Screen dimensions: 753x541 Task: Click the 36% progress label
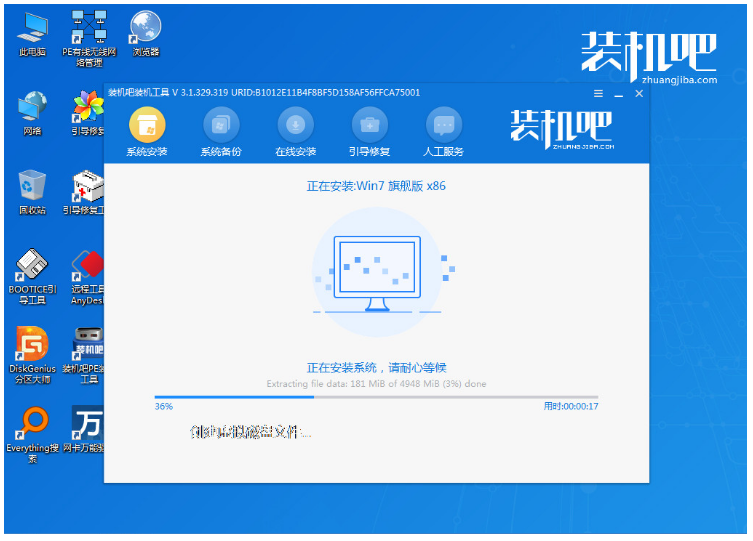tap(164, 407)
